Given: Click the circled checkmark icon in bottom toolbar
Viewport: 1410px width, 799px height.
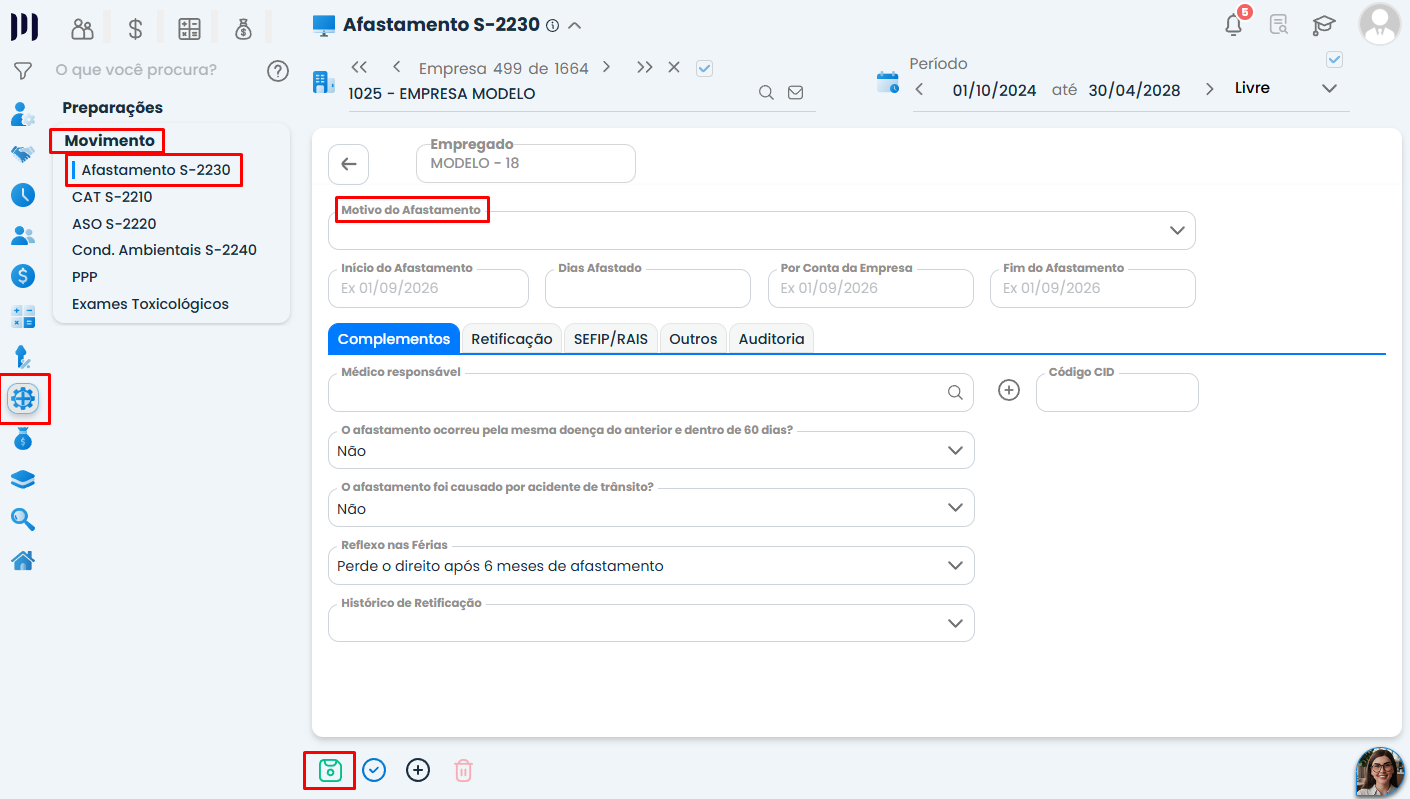Looking at the screenshot, I should tap(374, 770).
